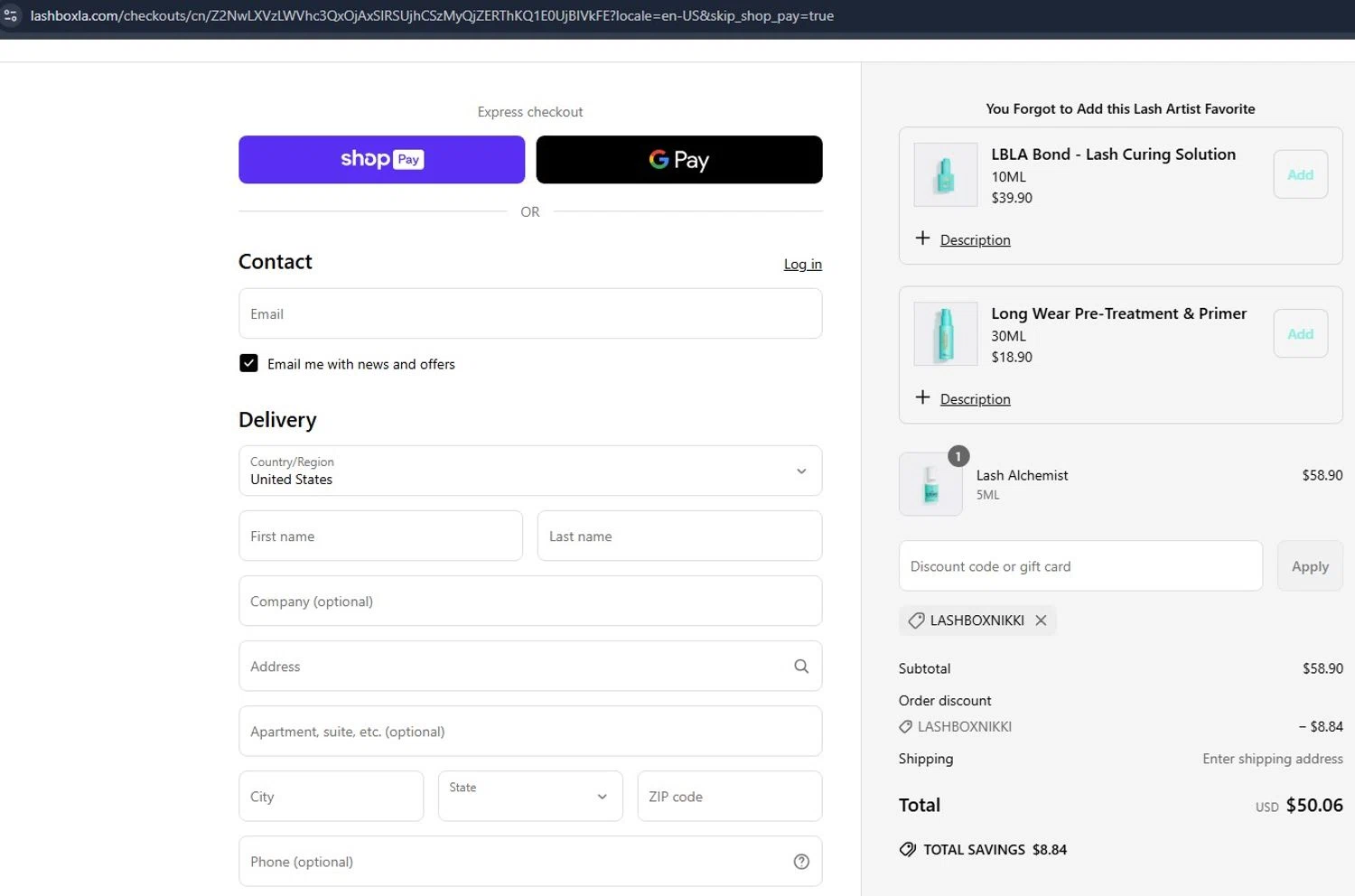
Task: Click the Phone (optional) field
Action: 530,861
